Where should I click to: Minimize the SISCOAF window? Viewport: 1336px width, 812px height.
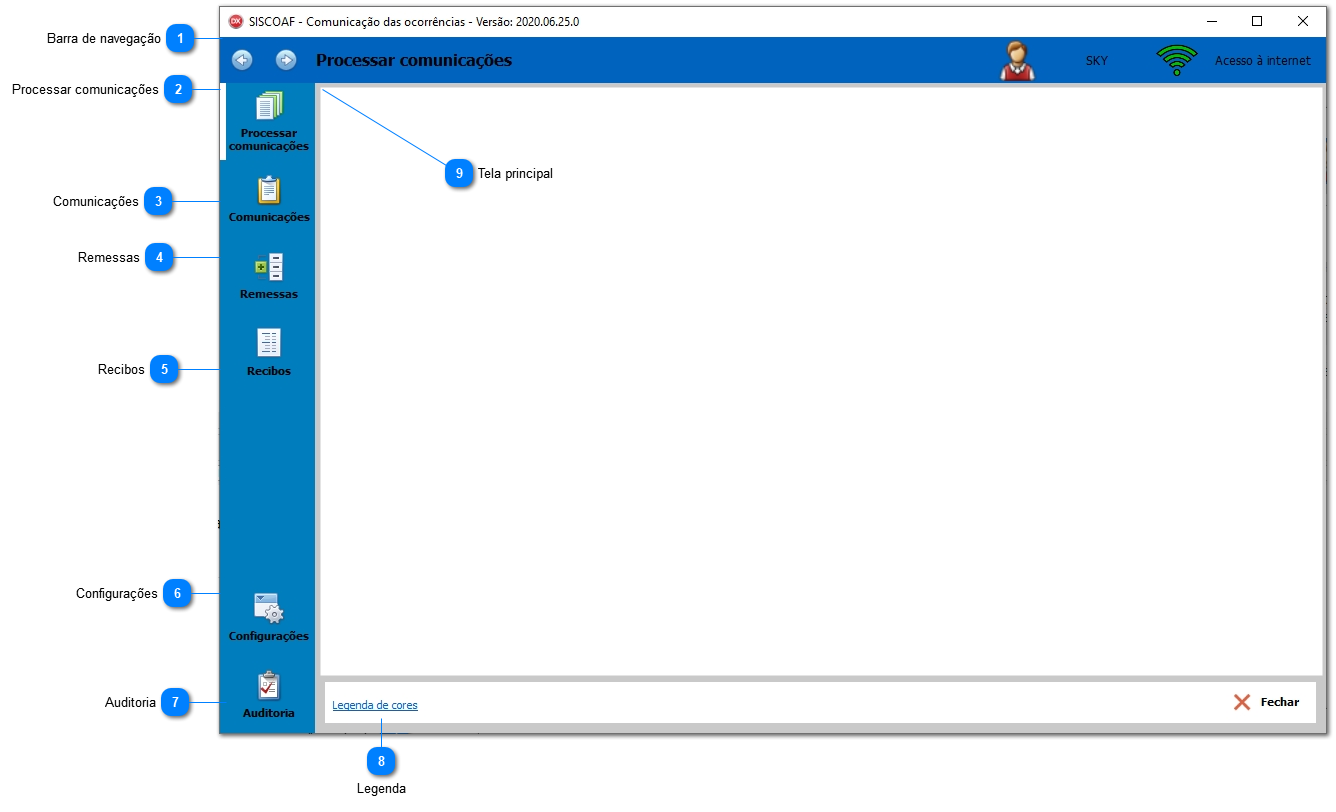[1211, 21]
